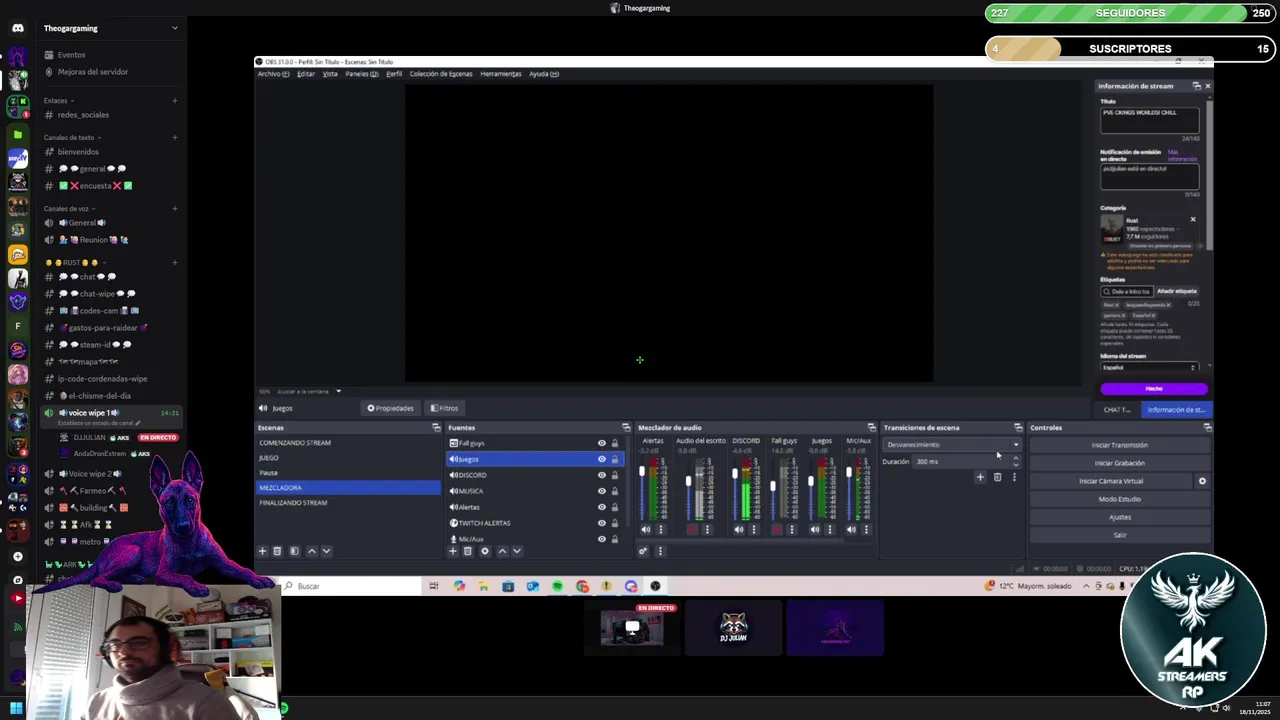Move the selected scene down in Escenas
Image resolution: width=1280 pixels, height=720 pixels.
(325, 551)
